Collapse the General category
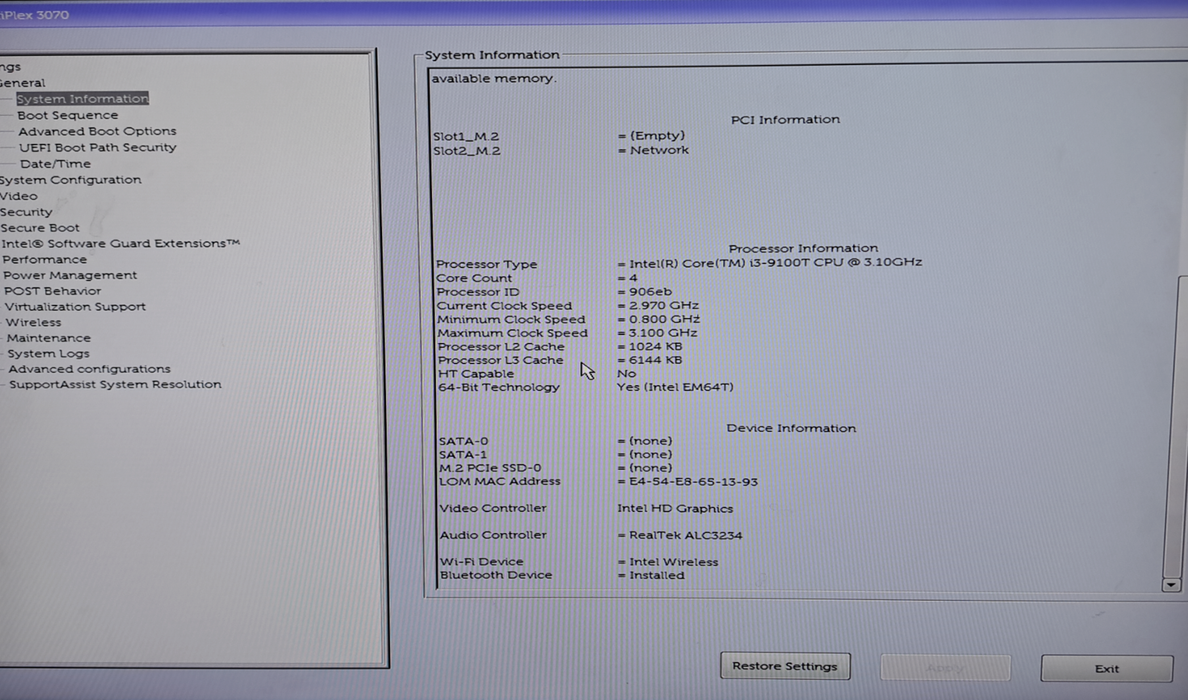Image resolution: width=1188 pixels, height=700 pixels. 23,83
